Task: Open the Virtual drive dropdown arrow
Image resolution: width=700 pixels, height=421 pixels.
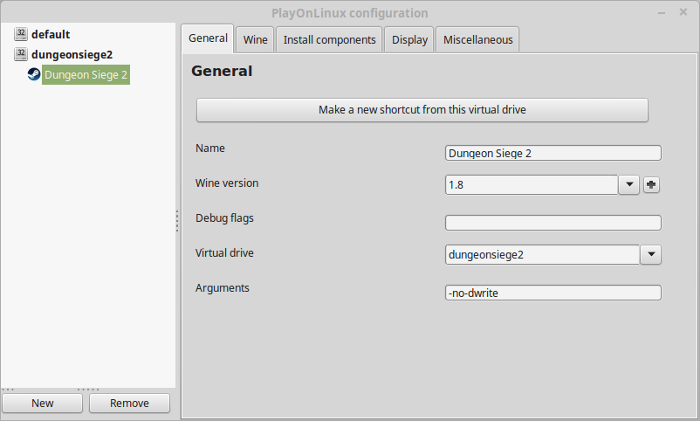Action: (x=651, y=254)
